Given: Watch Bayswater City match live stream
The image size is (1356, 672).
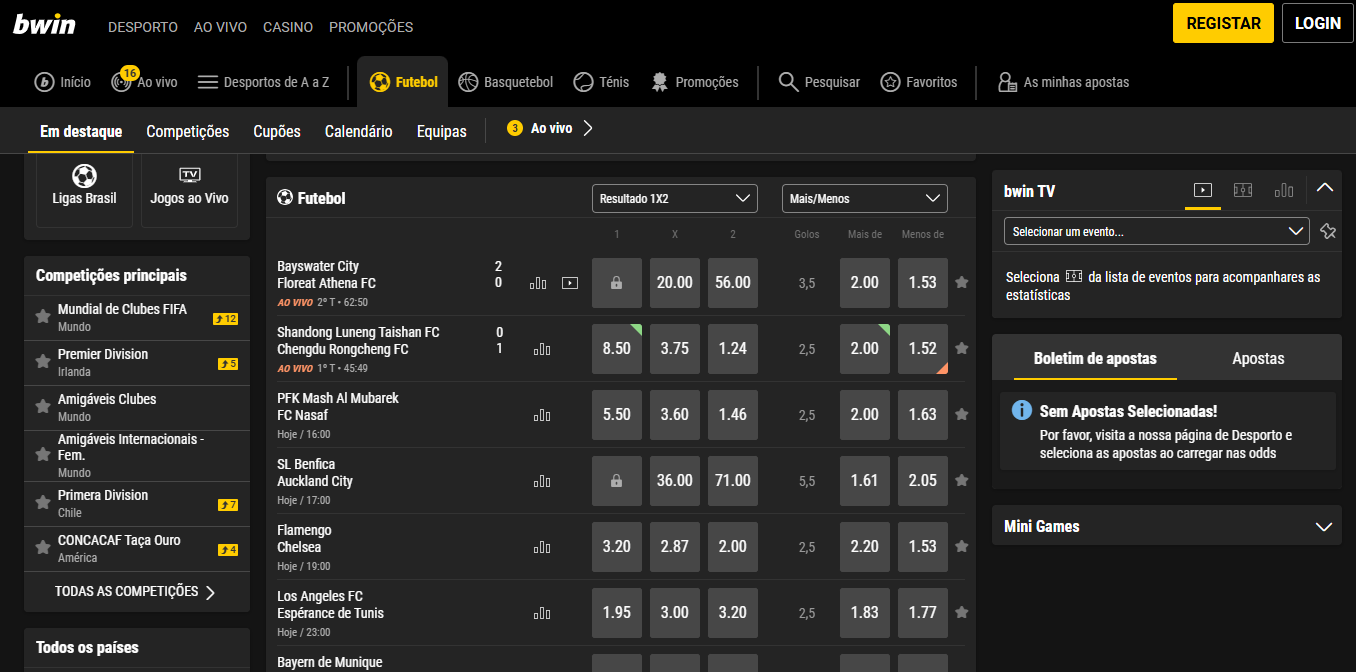Looking at the screenshot, I should click(570, 283).
